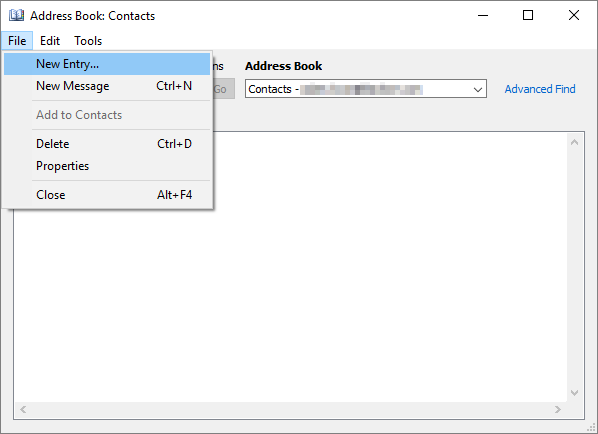This screenshot has height=434, width=598.
Task: Select New Entry... from File menu
Action: 107,64
